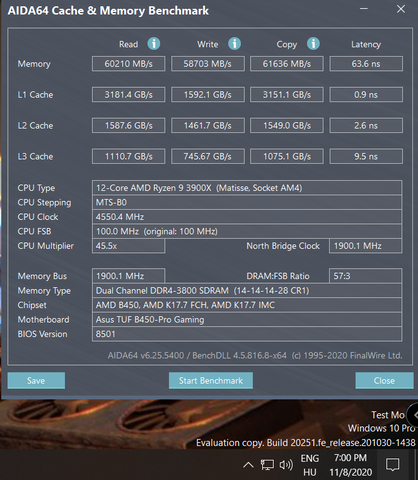This screenshot has height=480, width=418.
Task: Open the Action Center notification icon
Action: point(392,464)
